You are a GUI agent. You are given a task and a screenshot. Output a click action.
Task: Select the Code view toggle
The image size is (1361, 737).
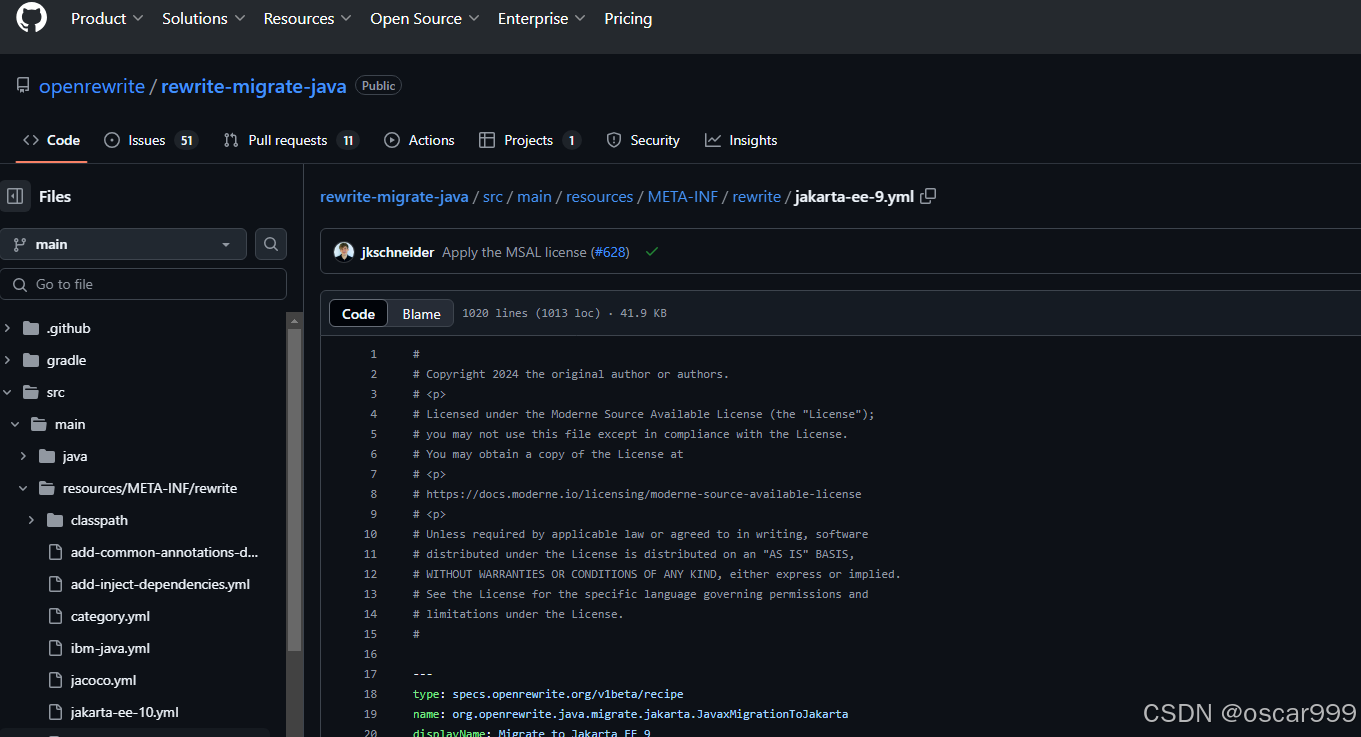click(358, 313)
